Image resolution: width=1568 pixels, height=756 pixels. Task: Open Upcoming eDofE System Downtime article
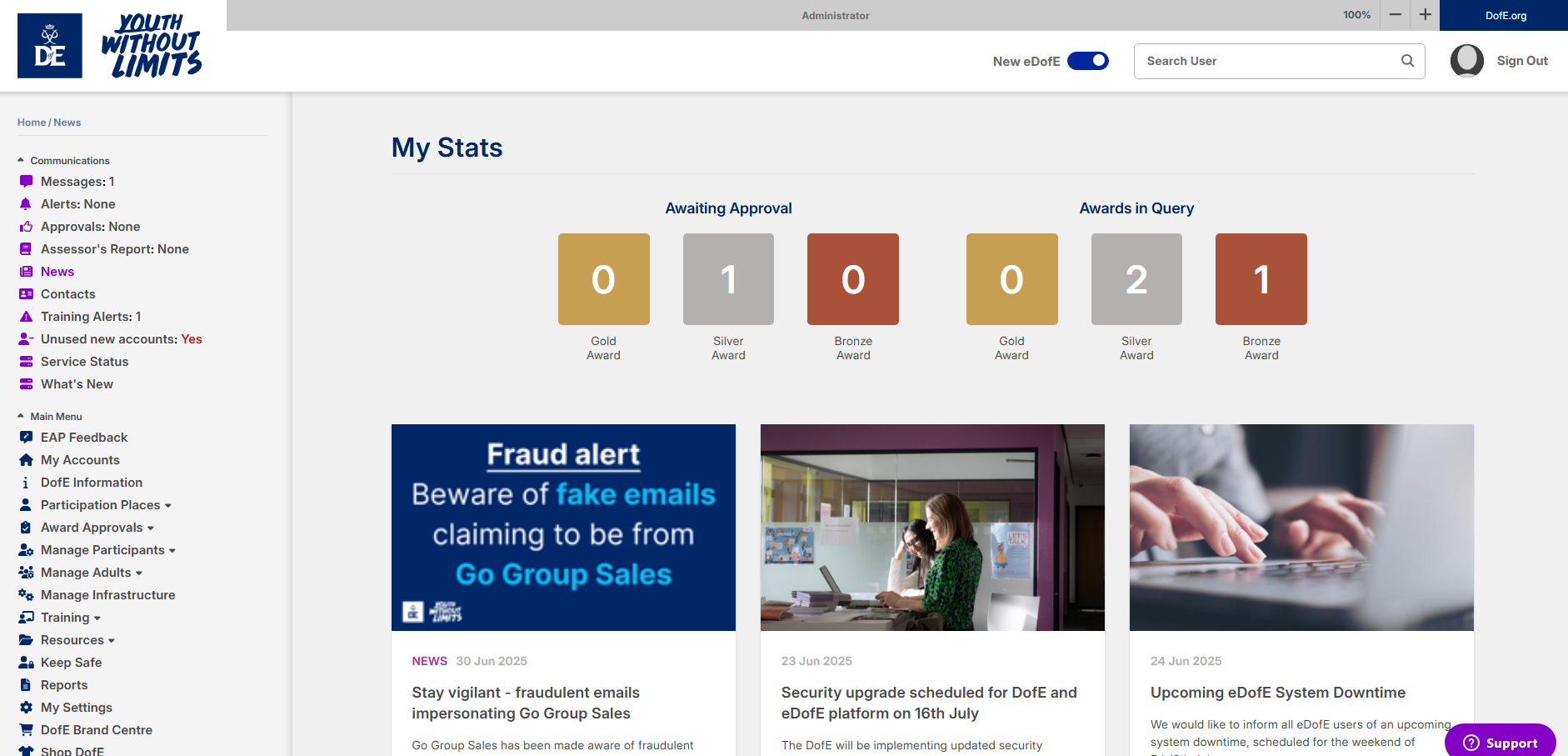tap(1278, 693)
